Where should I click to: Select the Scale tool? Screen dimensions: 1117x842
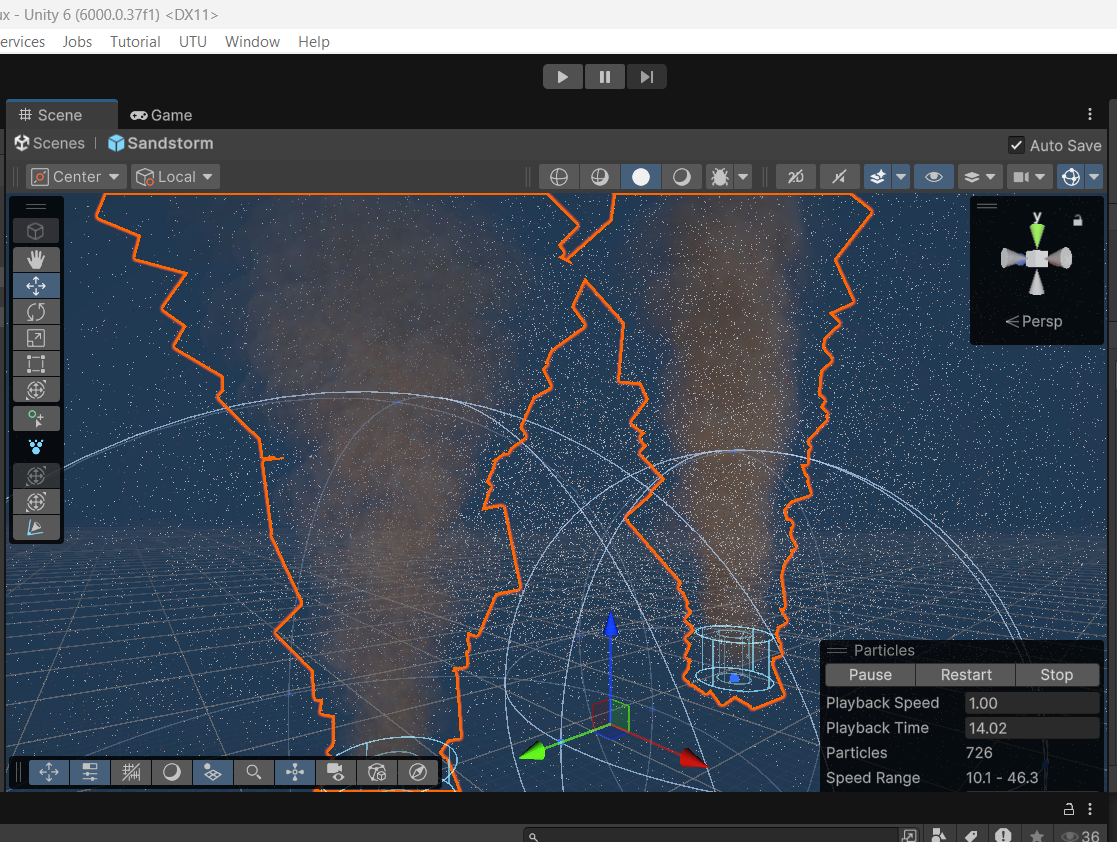pyautogui.click(x=36, y=338)
